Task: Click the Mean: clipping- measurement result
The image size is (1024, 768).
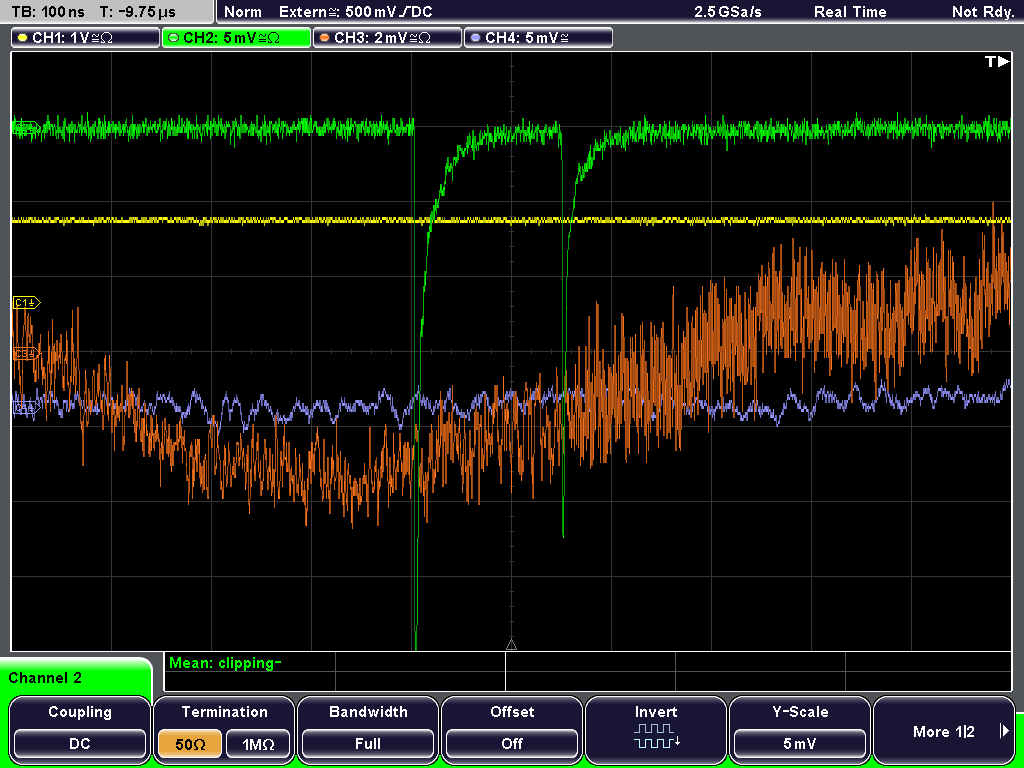Action: point(225,663)
